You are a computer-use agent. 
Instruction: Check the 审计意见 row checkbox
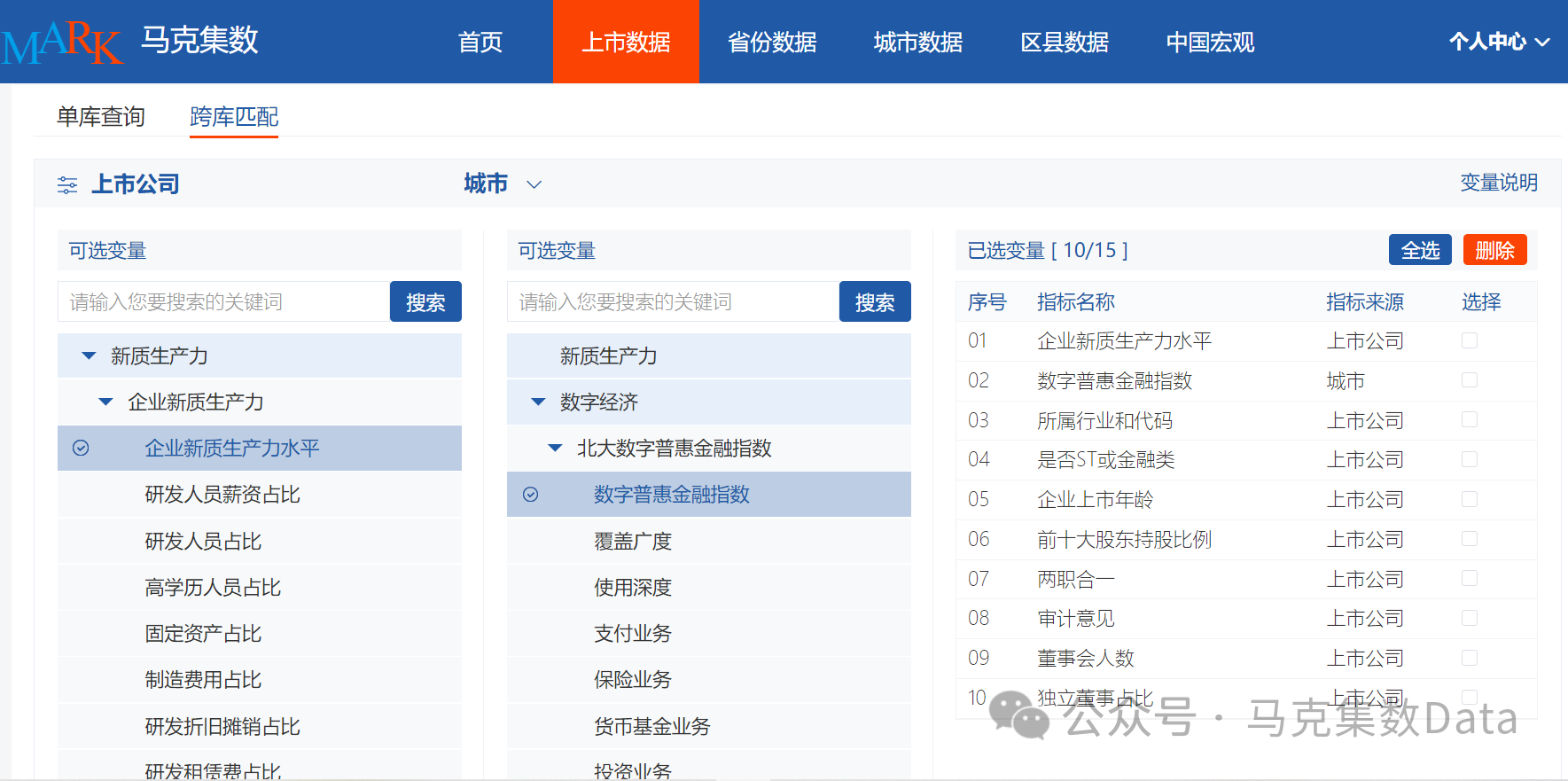[x=1470, y=618]
